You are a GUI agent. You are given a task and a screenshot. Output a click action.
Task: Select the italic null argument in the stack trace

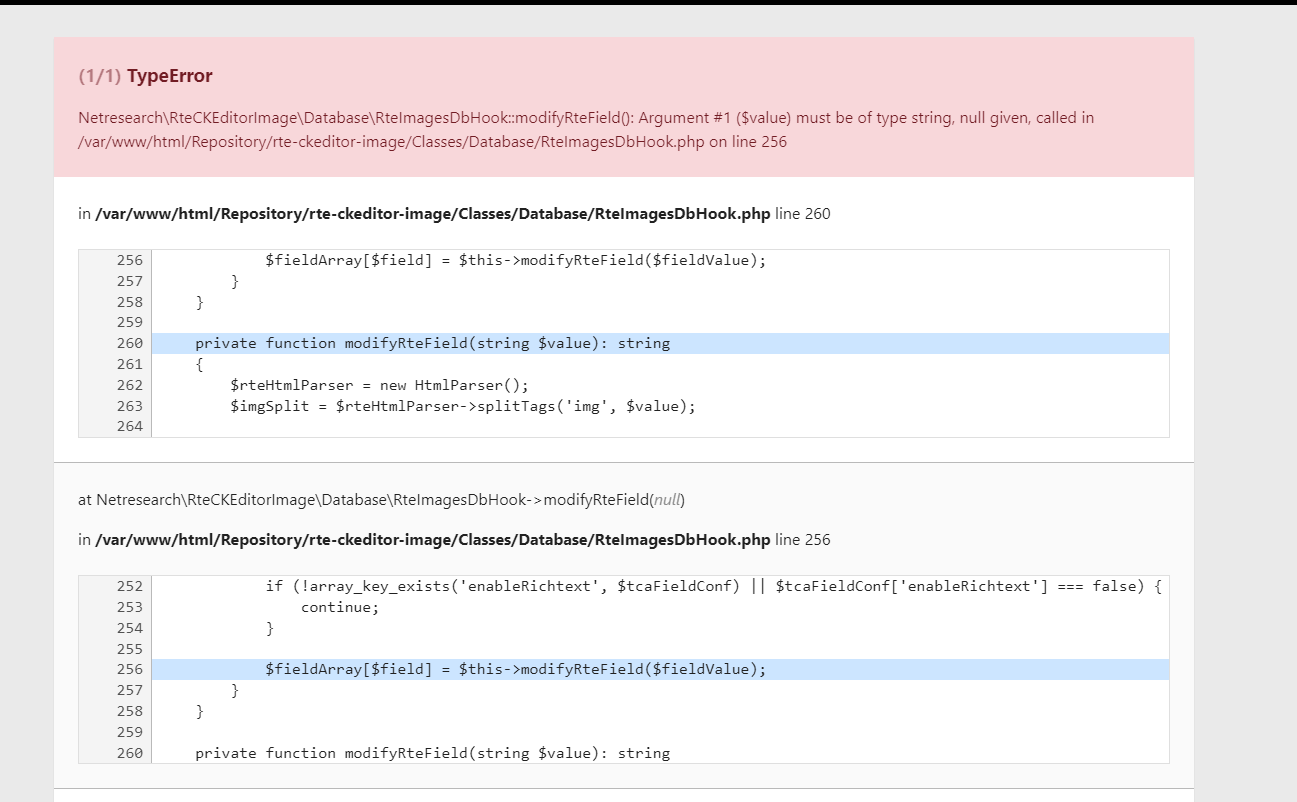(671, 499)
